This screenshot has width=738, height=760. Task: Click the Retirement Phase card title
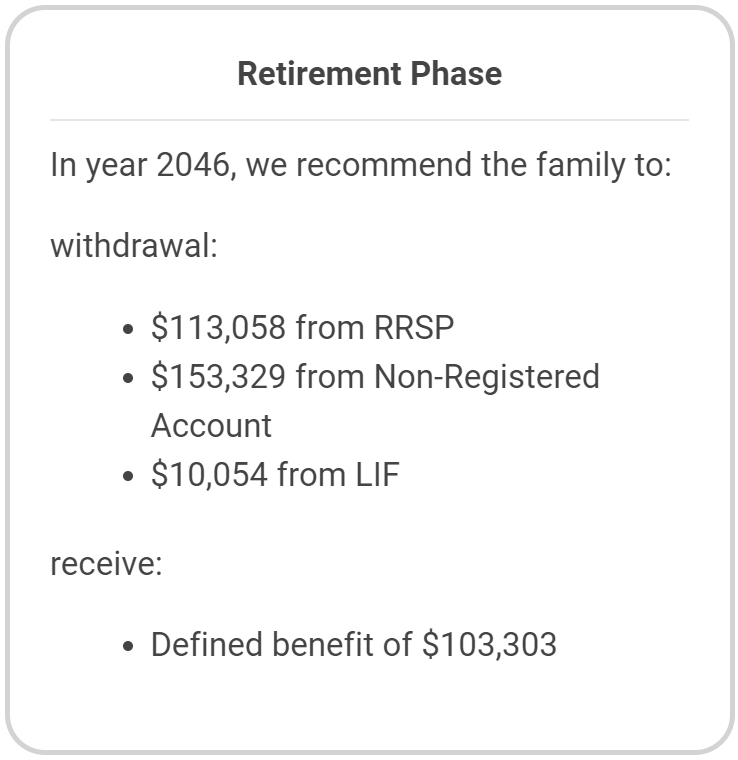(x=369, y=74)
